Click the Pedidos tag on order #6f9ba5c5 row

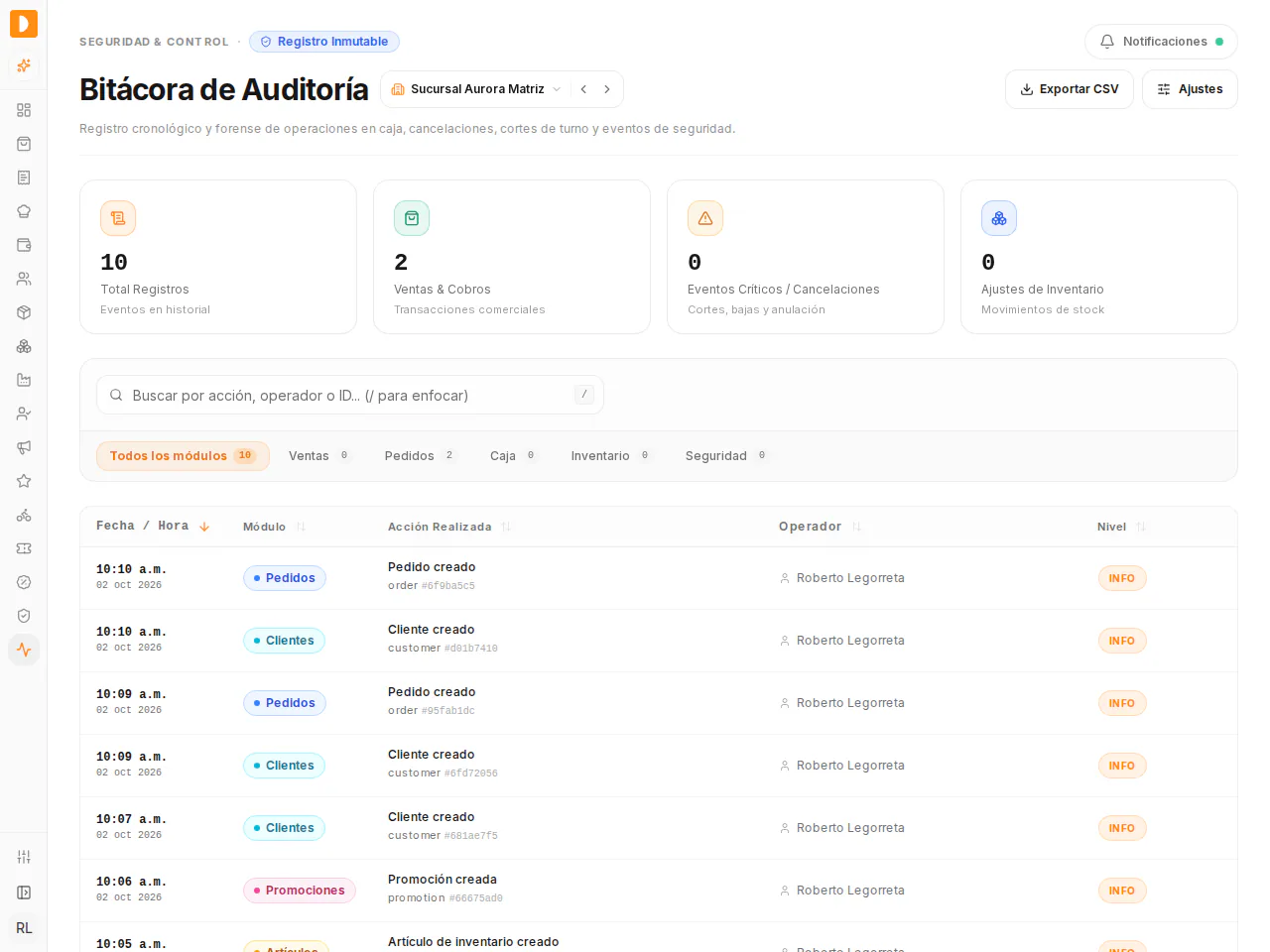coord(285,578)
